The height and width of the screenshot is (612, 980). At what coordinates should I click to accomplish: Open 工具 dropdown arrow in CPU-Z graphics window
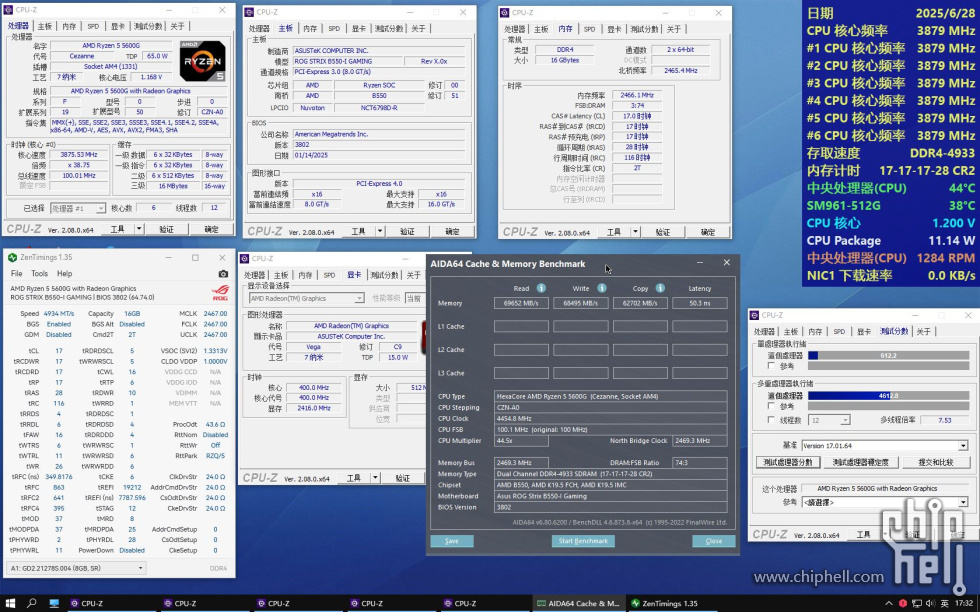click(375, 478)
